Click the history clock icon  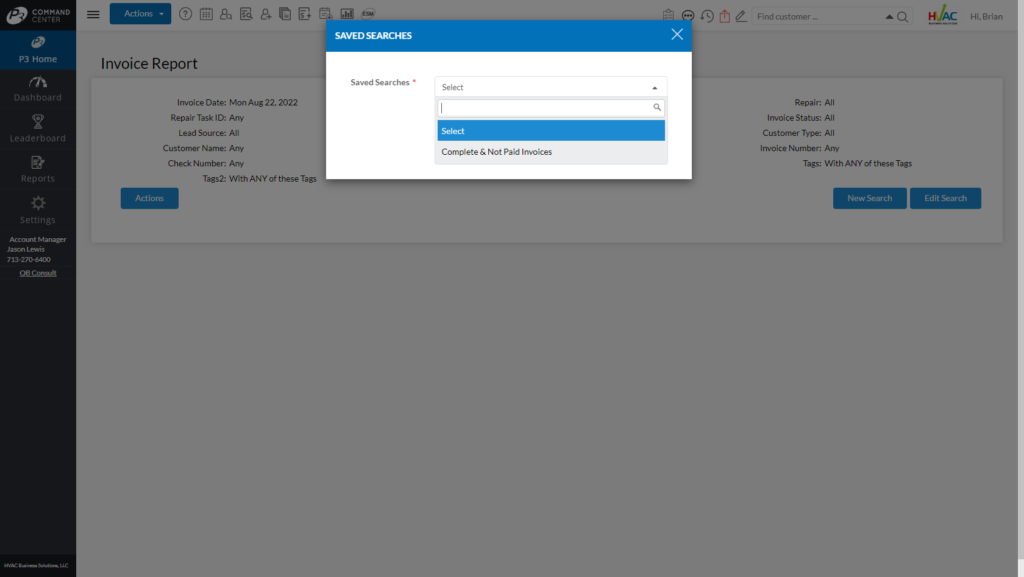point(707,16)
